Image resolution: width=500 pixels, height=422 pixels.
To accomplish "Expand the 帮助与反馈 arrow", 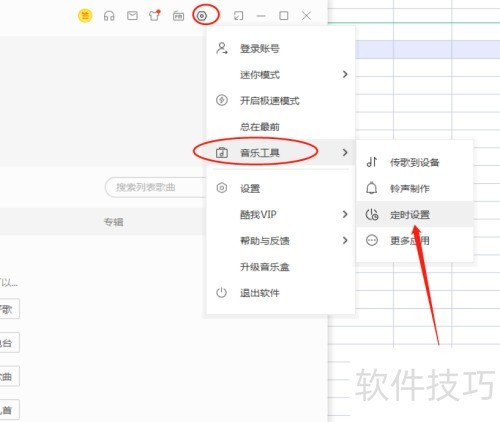I will pos(345,240).
